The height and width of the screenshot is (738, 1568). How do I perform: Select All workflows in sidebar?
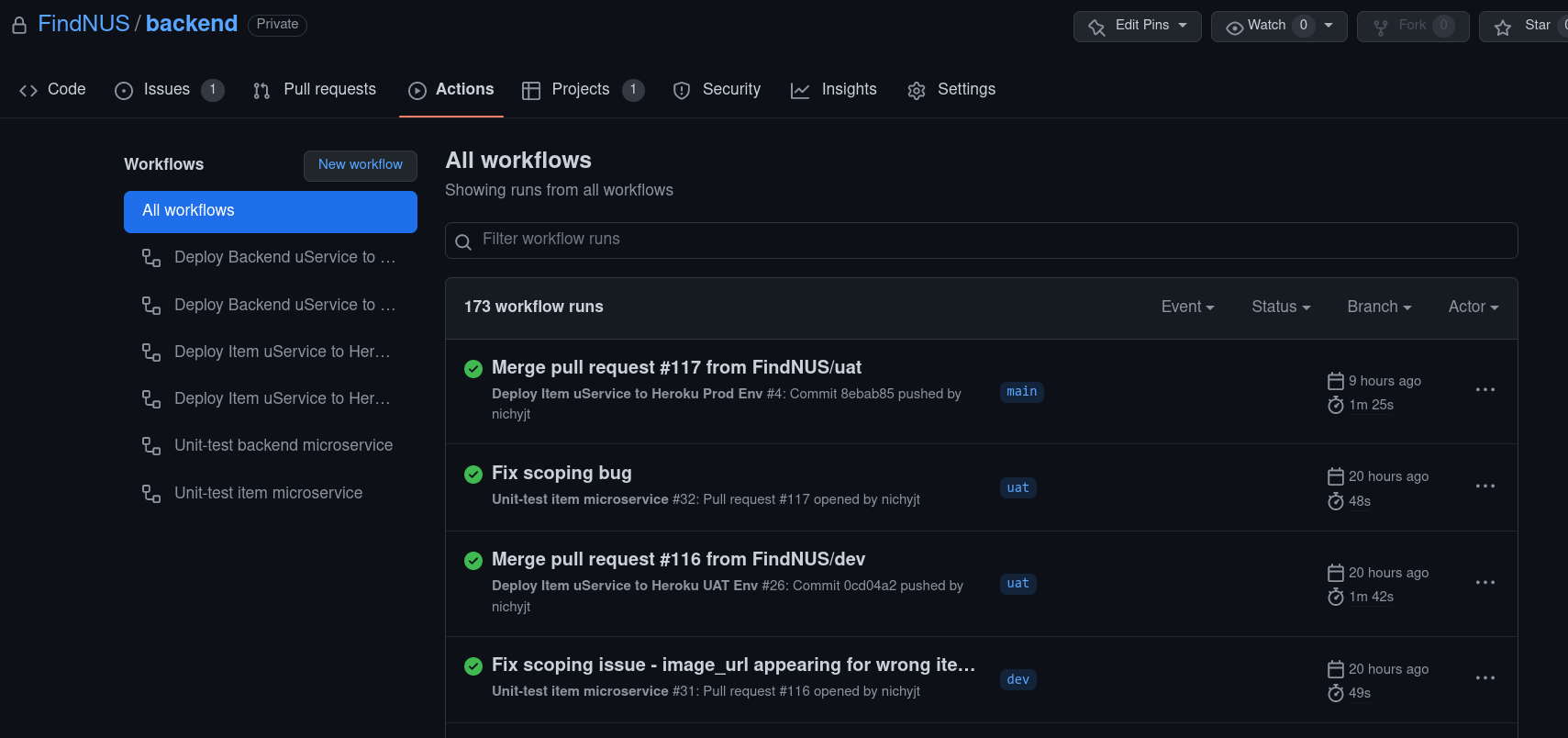(271, 211)
